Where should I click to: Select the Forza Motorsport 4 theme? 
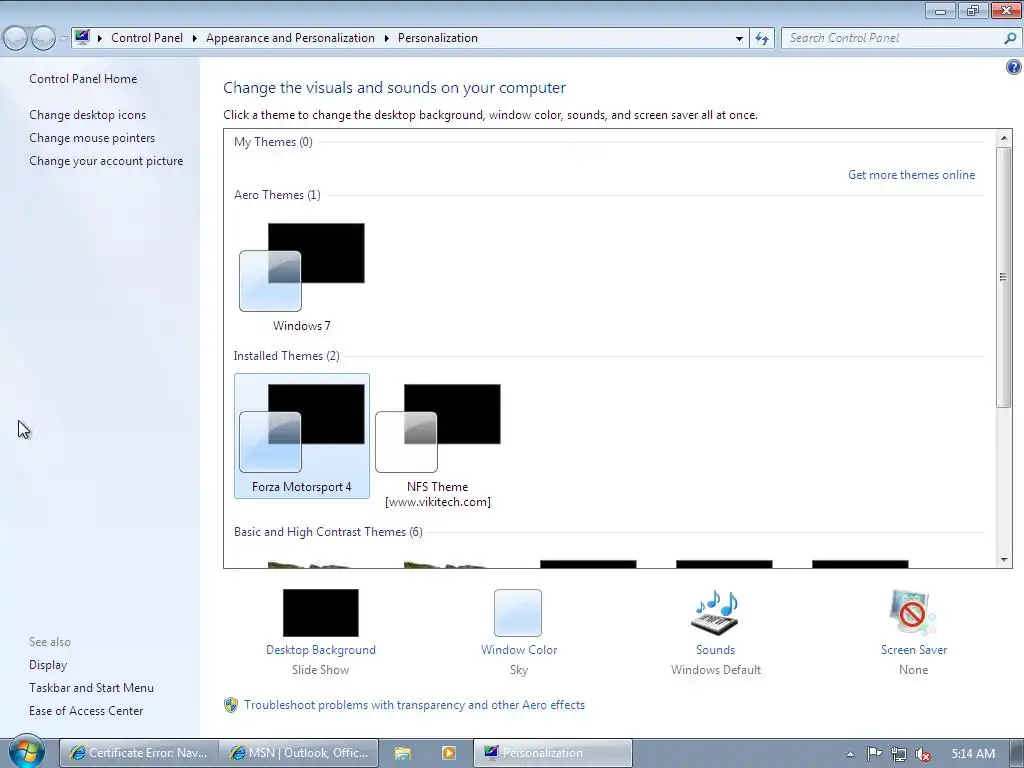(302, 436)
